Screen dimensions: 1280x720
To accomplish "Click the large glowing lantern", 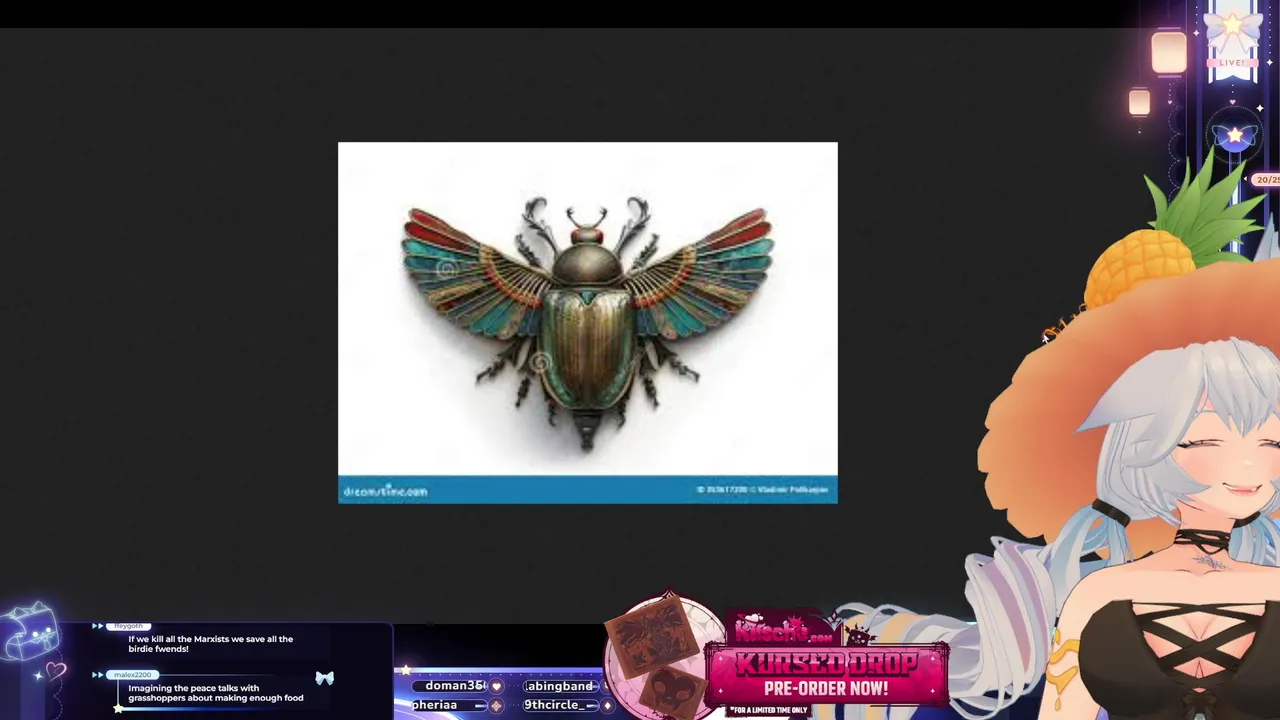I will click(1168, 52).
